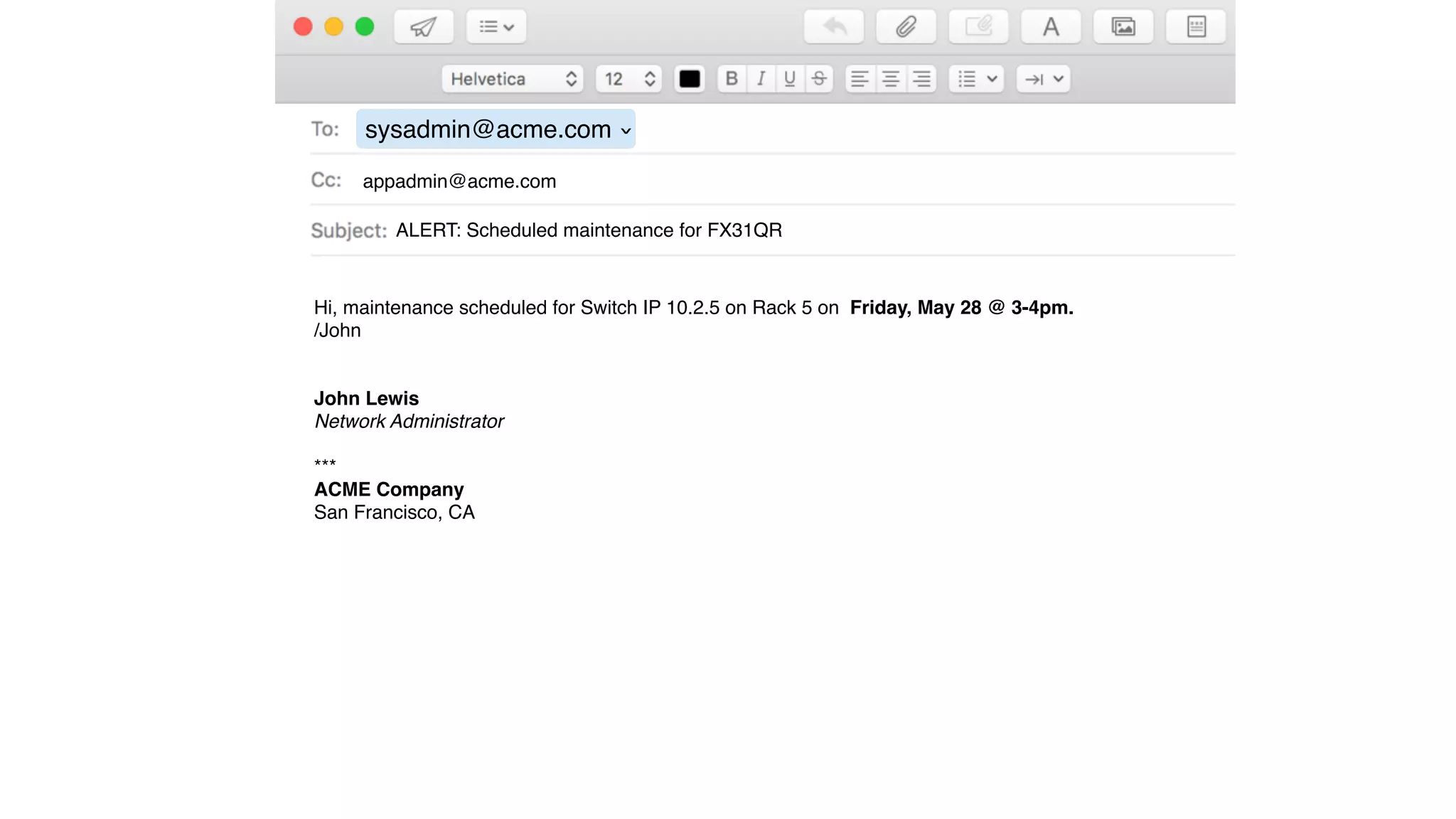Open the header fields list dropdown
The width and height of the screenshot is (1456, 819).
pos(496,27)
